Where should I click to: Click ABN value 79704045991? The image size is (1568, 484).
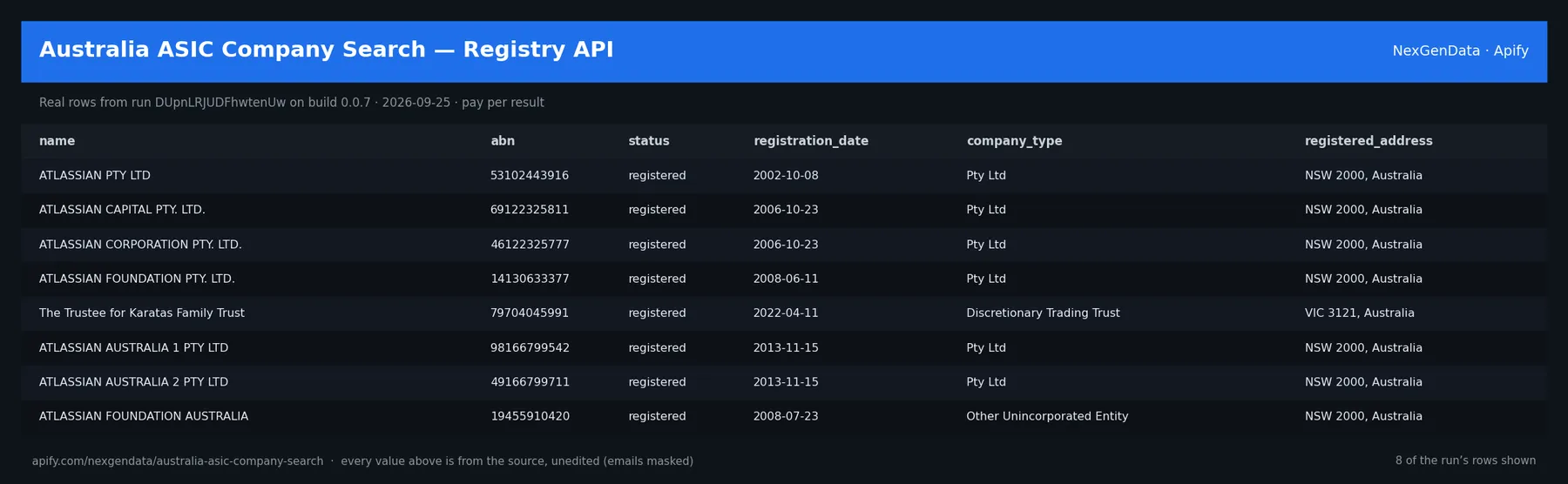pyautogui.click(x=530, y=313)
